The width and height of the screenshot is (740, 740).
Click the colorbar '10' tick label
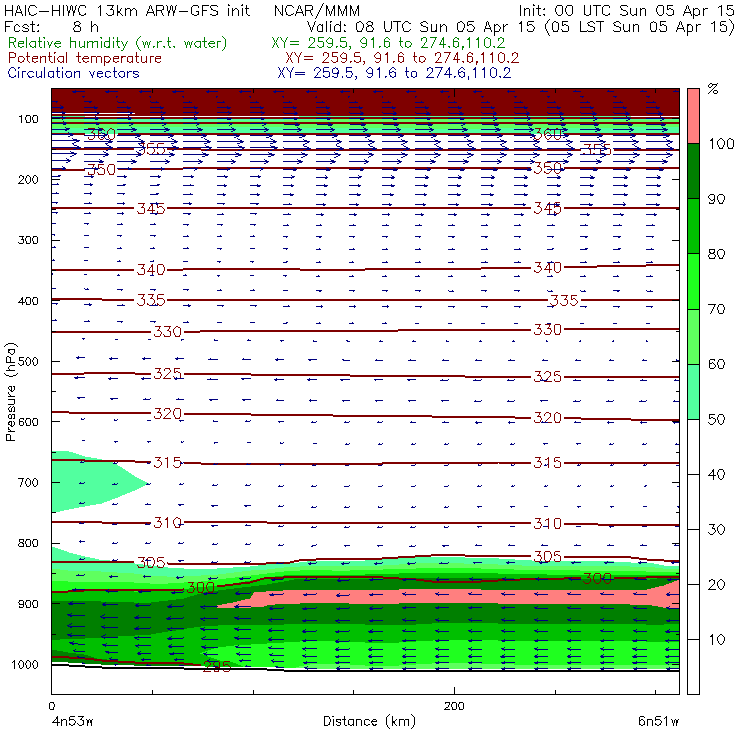click(716, 639)
